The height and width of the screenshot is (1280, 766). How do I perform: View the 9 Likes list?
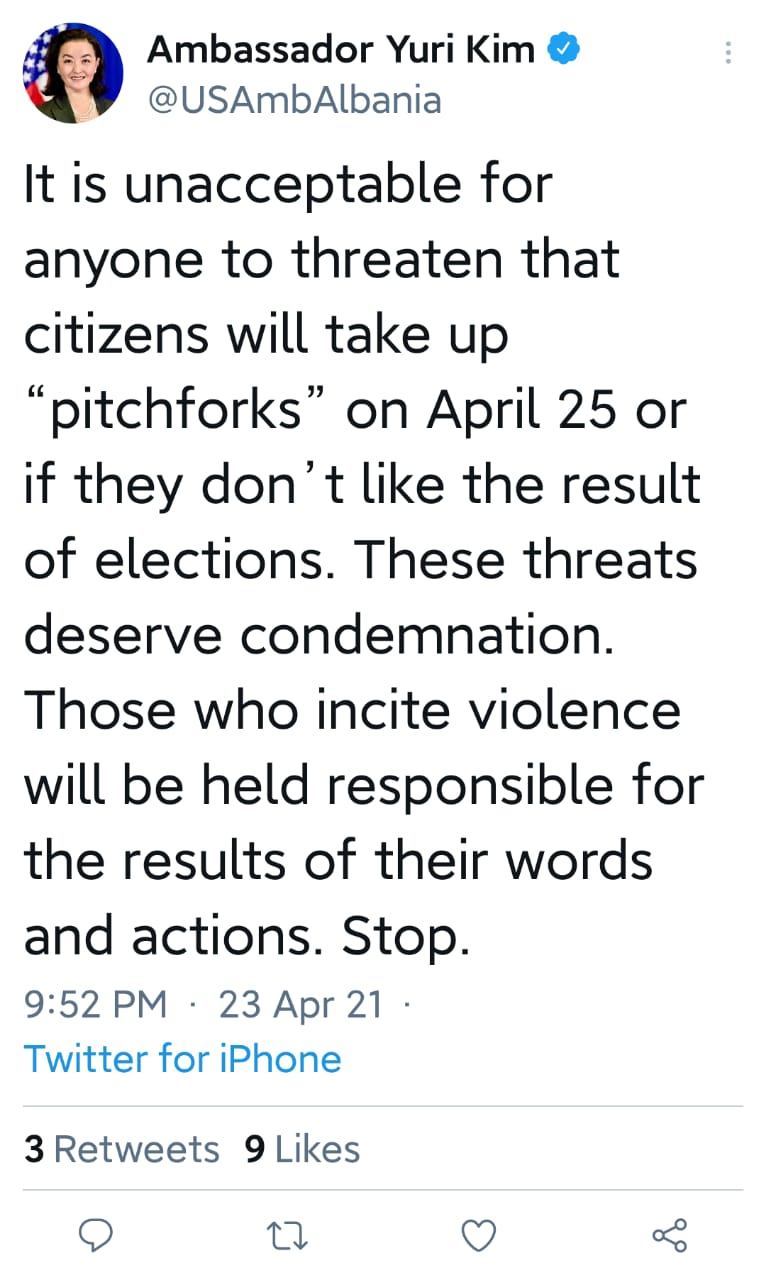[x=302, y=1149]
